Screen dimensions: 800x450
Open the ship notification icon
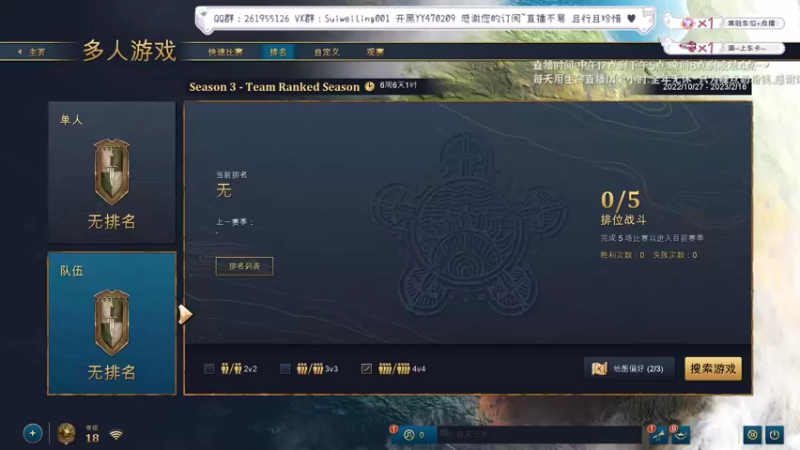point(681,435)
